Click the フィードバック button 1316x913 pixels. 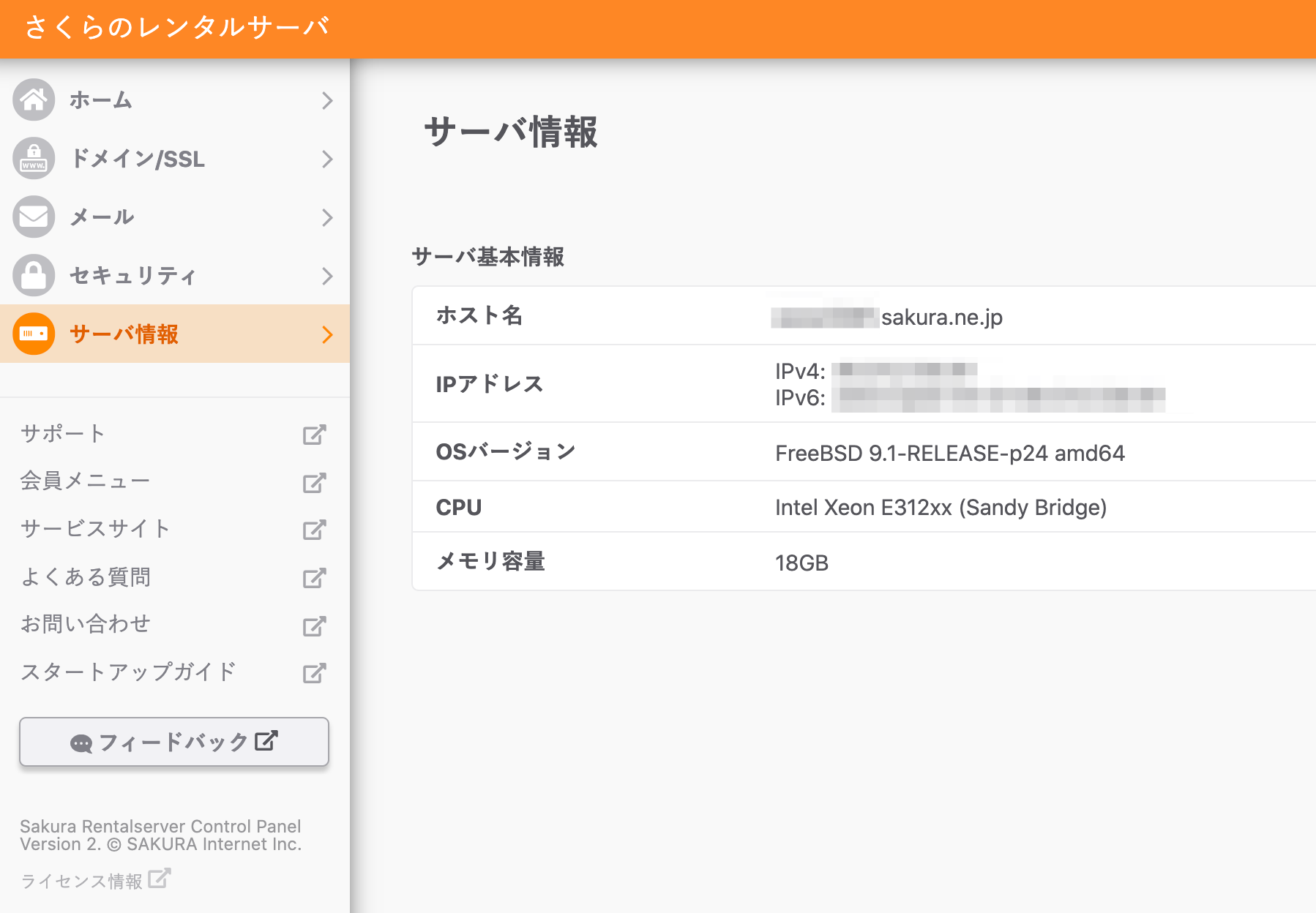[x=173, y=742]
